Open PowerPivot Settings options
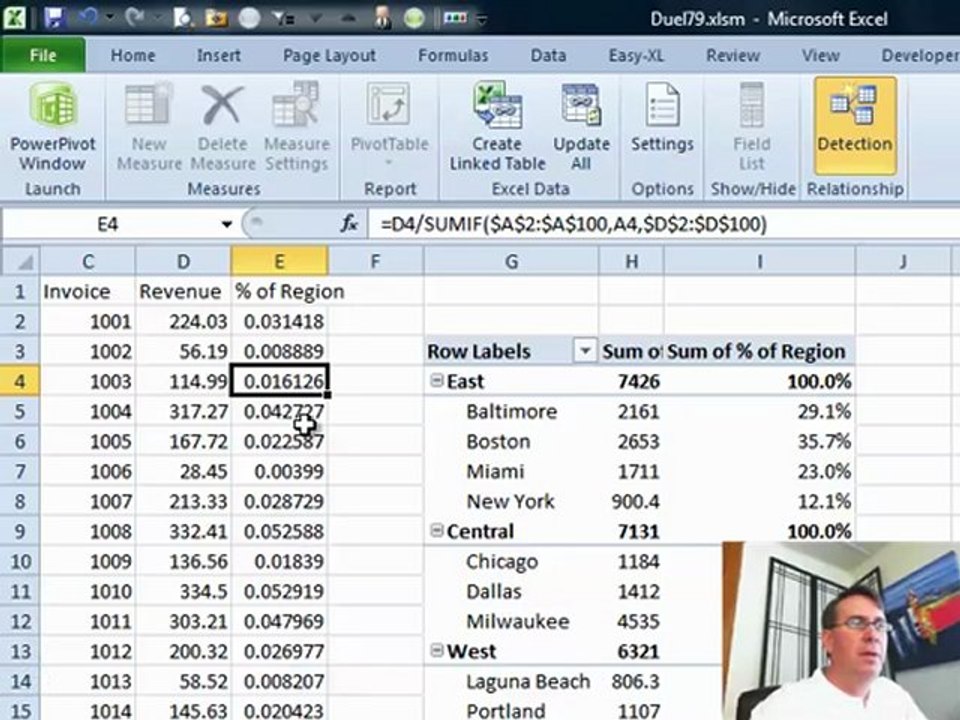 pyautogui.click(x=662, y=119)
